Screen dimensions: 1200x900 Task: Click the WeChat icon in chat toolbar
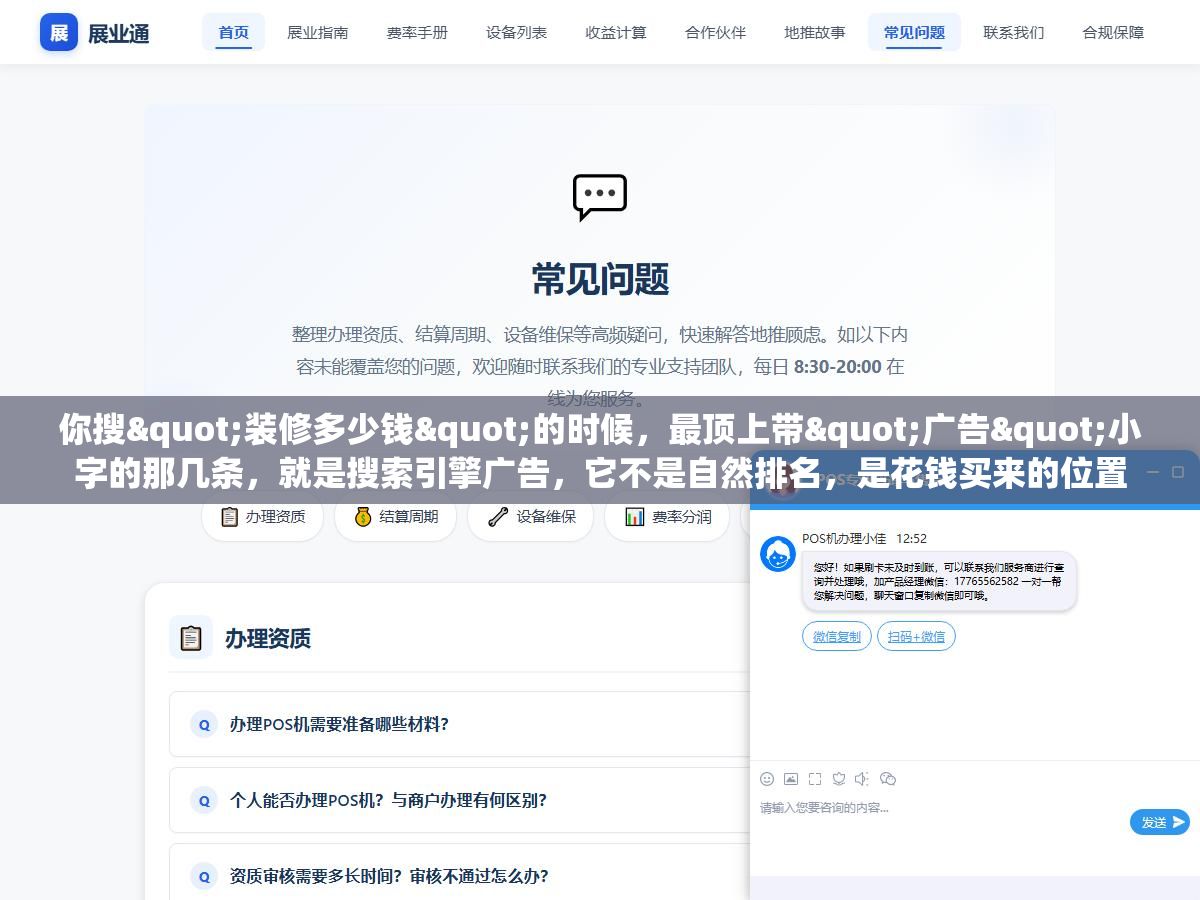(887, 779)
